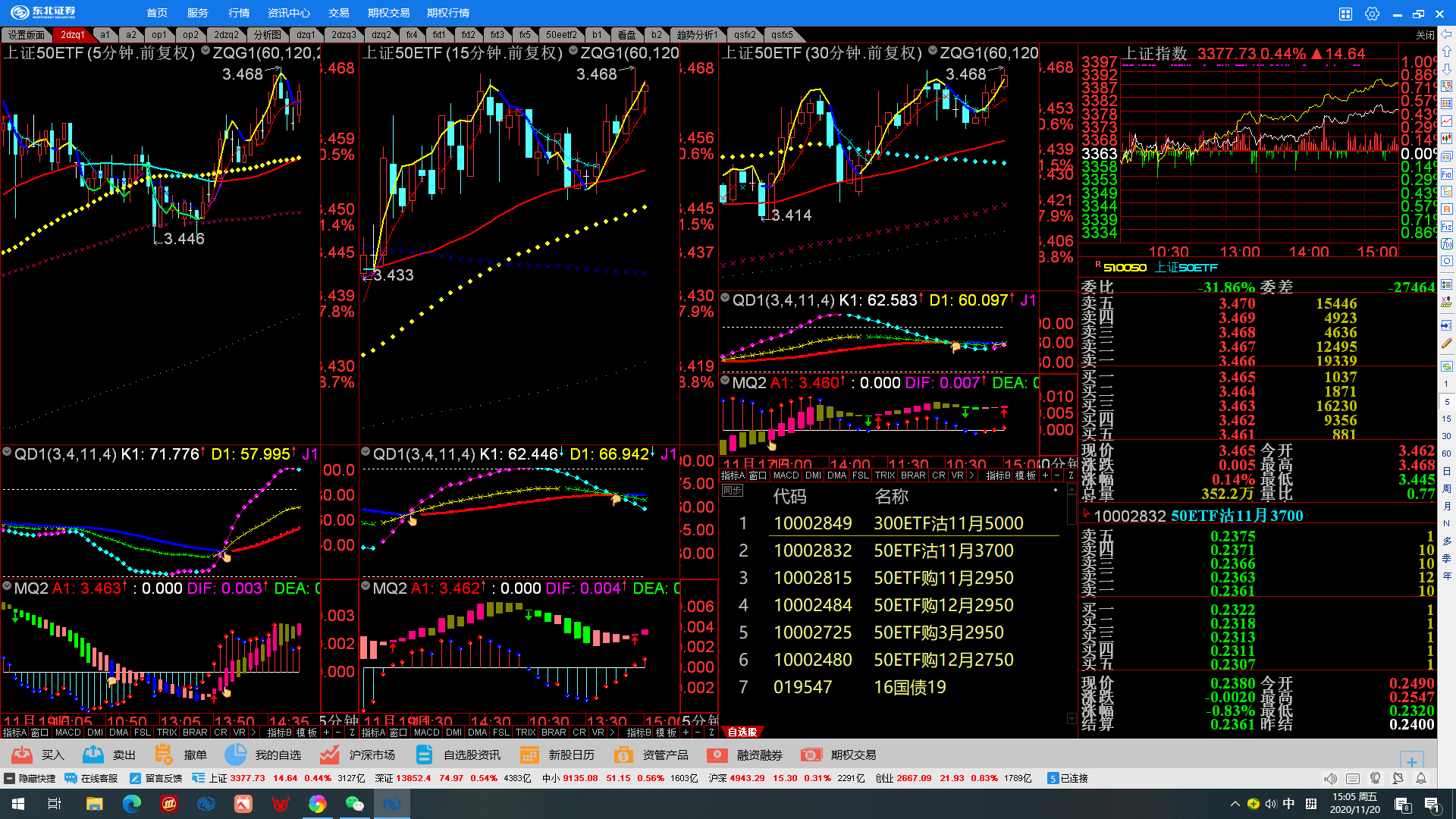Toggle the QD1 indicator circle in 30-minute chart
1456x819 pixels.
tap(725, 298)
